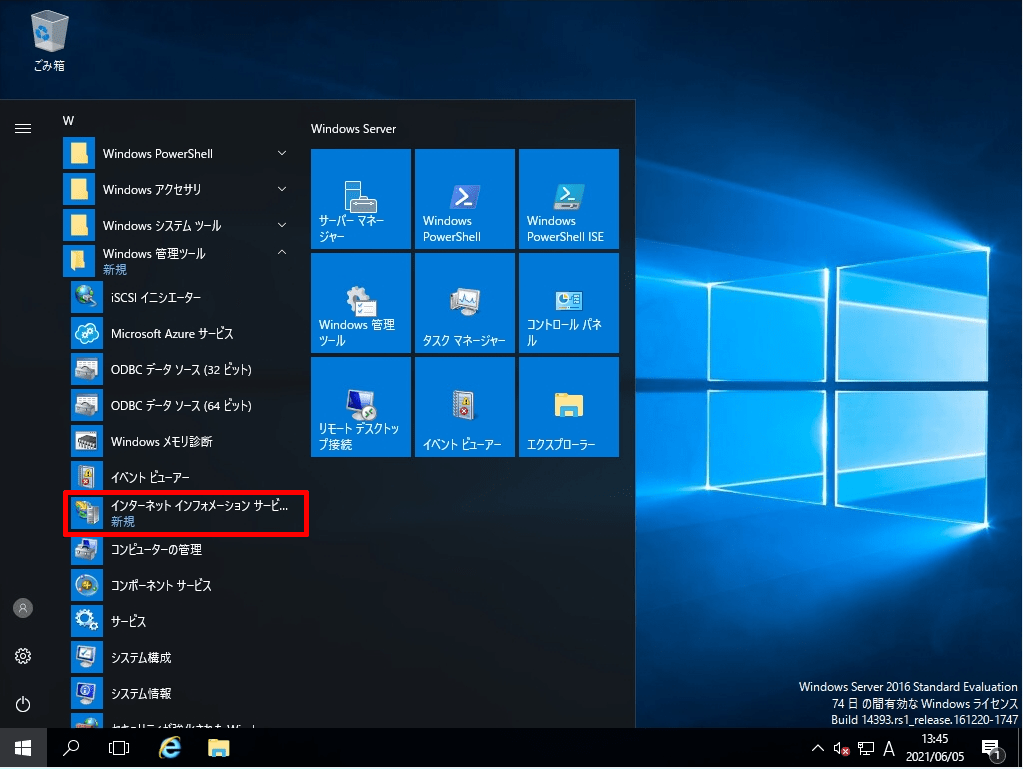Open the Start menu hamburger navigation
The height and width of the screenshot is (769, 1023).
coord(22,128)
